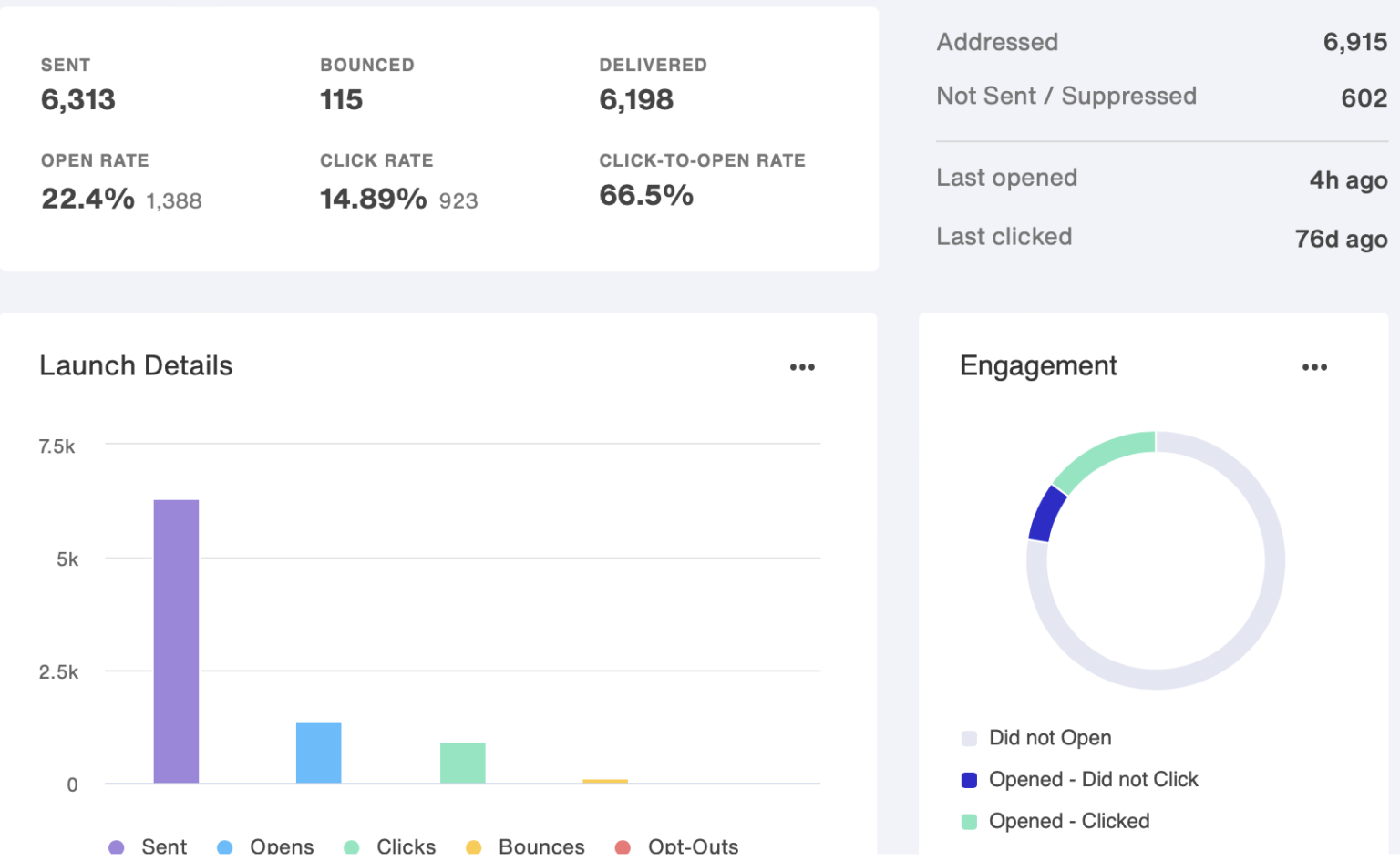Click the small yellow Bounces bar

tap(605, 781)
